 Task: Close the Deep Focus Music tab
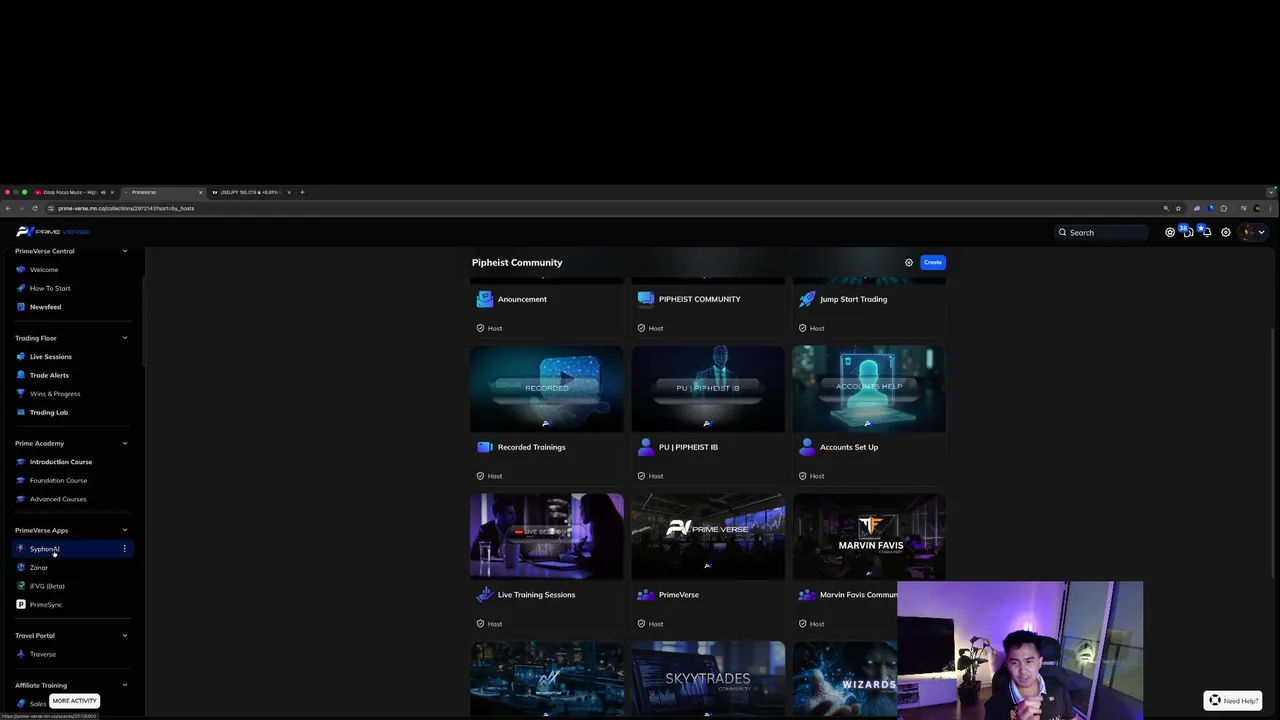[112, 192]
